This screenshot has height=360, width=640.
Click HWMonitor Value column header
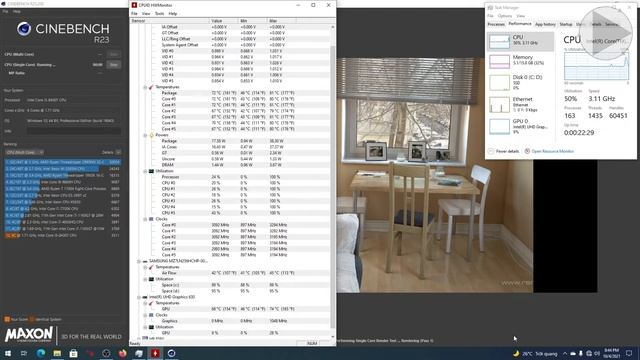[224, 20]
